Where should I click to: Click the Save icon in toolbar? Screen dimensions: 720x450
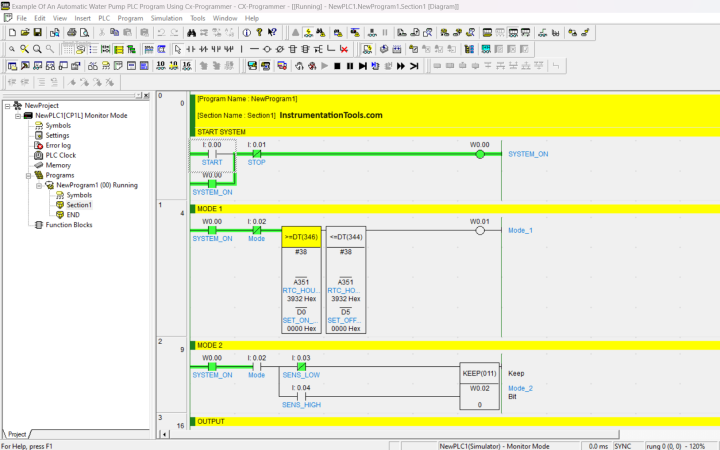(x=38, y=32)
